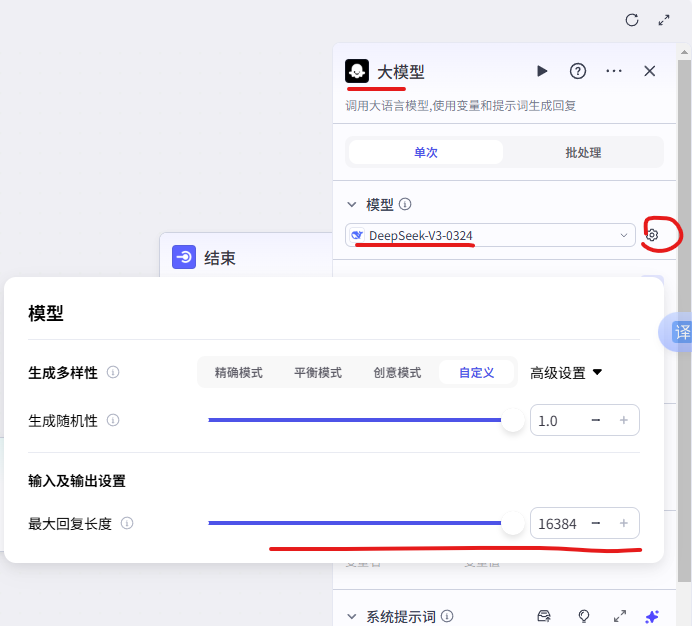Increase 最大回复长度 with plus button
The width and height of the screenshot is (692, 626).
tap(624, 523)
